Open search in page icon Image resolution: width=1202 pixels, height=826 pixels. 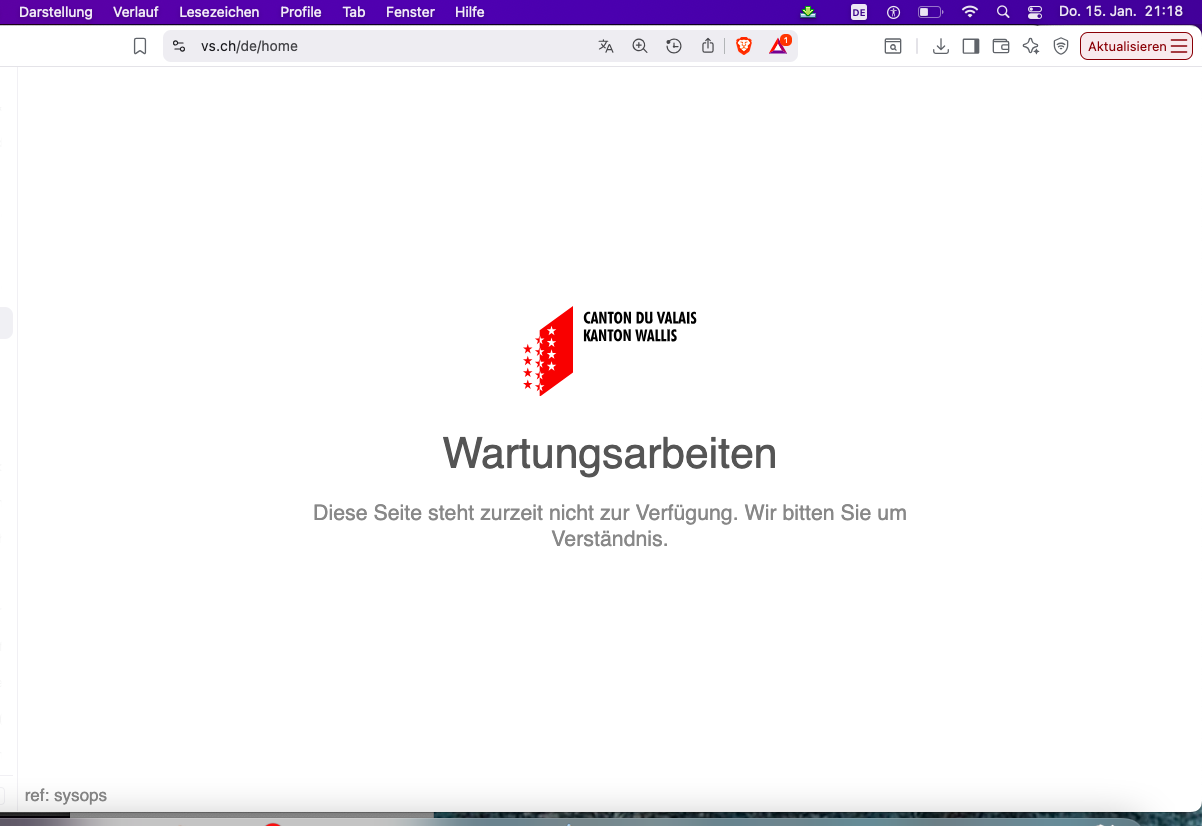(893, 46)
